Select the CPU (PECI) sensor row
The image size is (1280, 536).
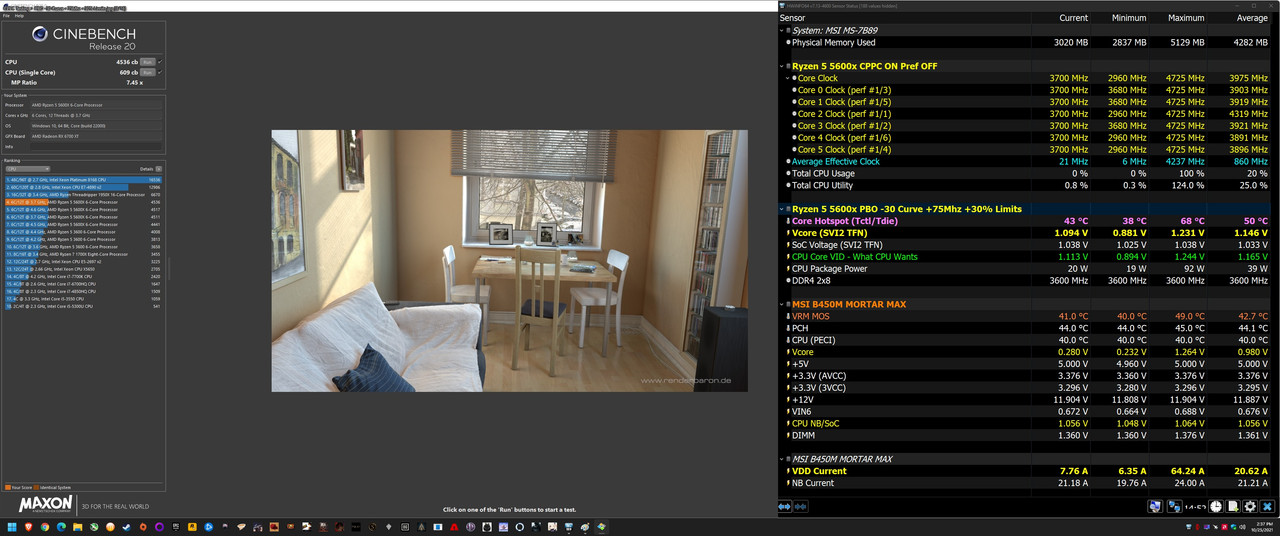(x=1025, y=340)
